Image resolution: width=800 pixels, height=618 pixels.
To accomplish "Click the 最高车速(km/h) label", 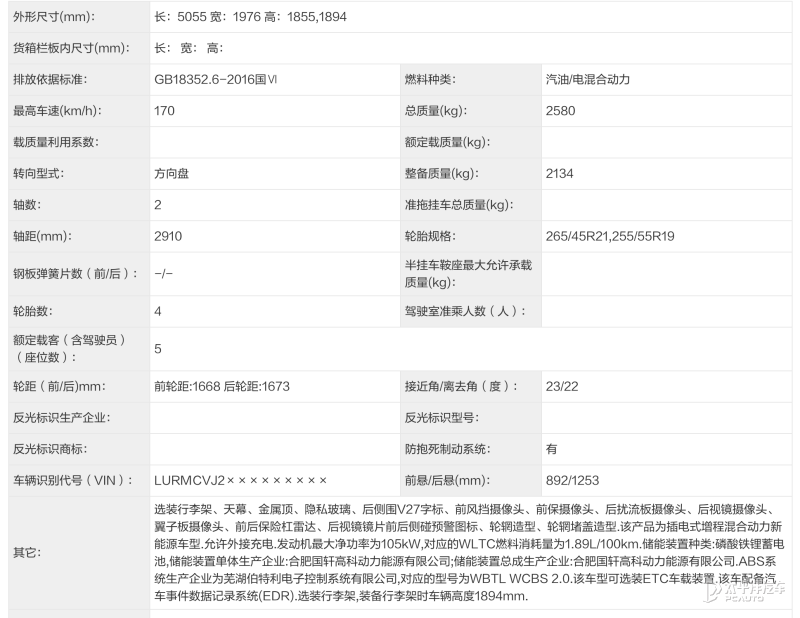I will coord(57,111).
